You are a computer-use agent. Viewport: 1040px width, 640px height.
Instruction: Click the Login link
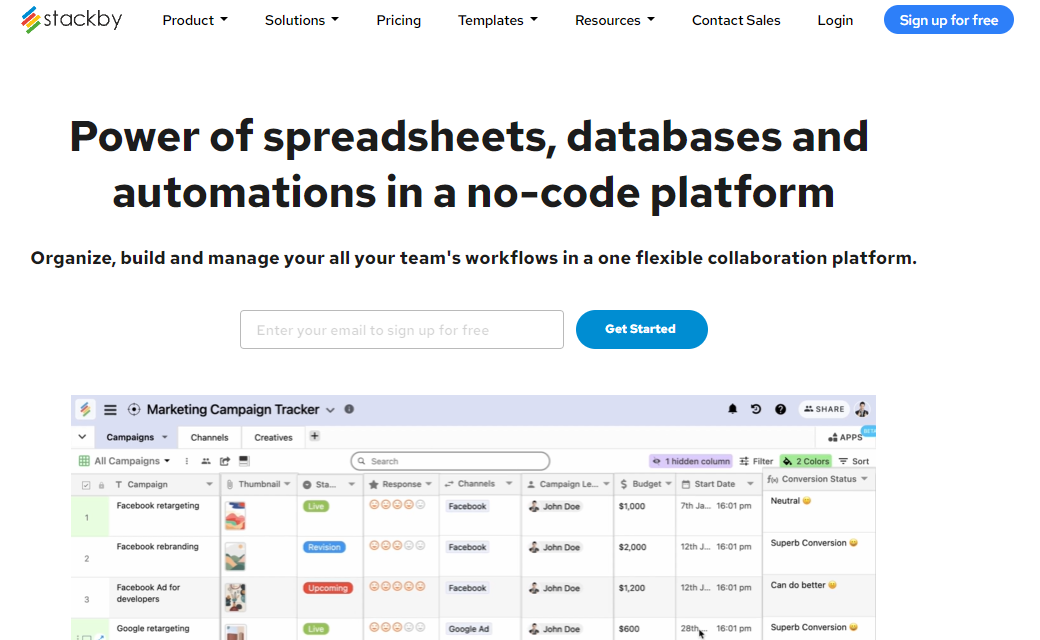pyautogui.click(x=835, y=21)
